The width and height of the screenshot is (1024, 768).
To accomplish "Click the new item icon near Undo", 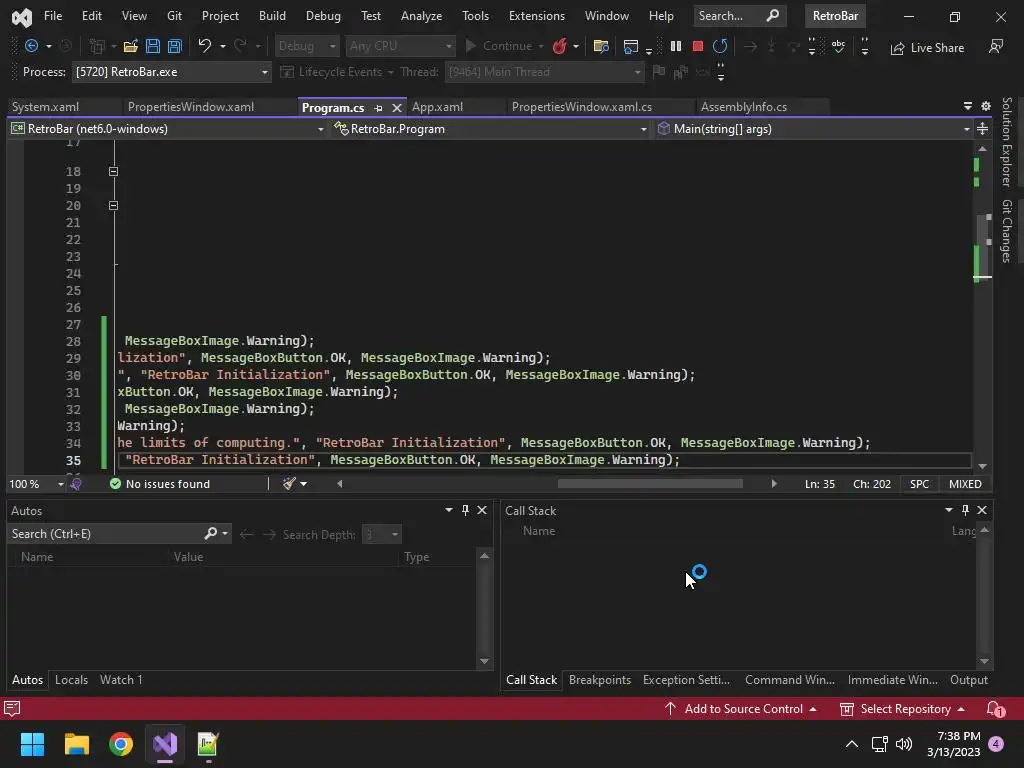I will (97, 46).
